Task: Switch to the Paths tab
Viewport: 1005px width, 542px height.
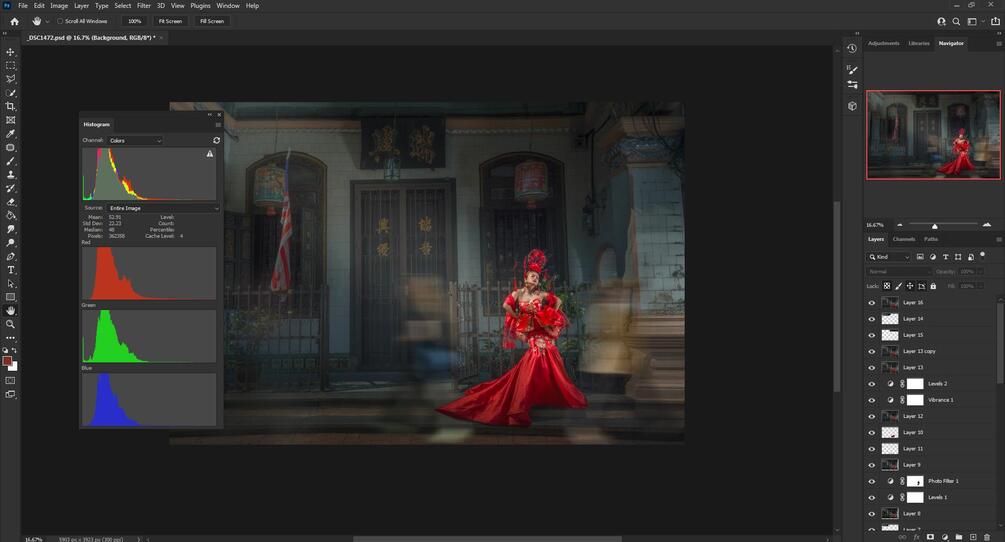Action: pyautogui.click(x=931, y=239)
